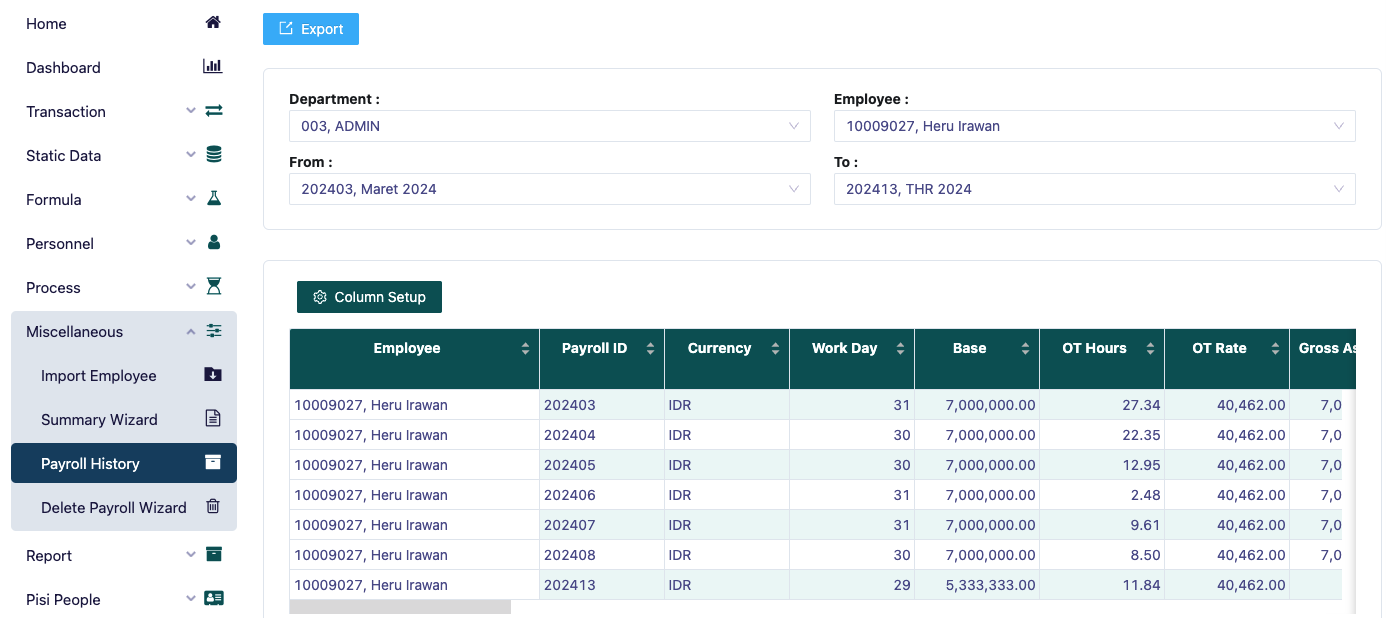Open the Department dropdown
1386x618 pixels.
pos(550,126)
